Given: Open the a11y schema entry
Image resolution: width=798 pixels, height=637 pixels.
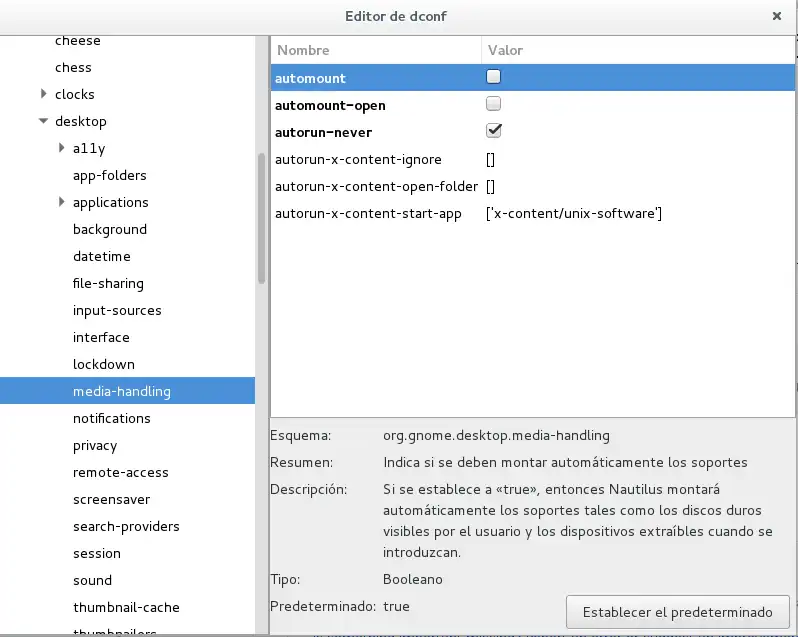Looking at the screenshot, I should point(89,149).
